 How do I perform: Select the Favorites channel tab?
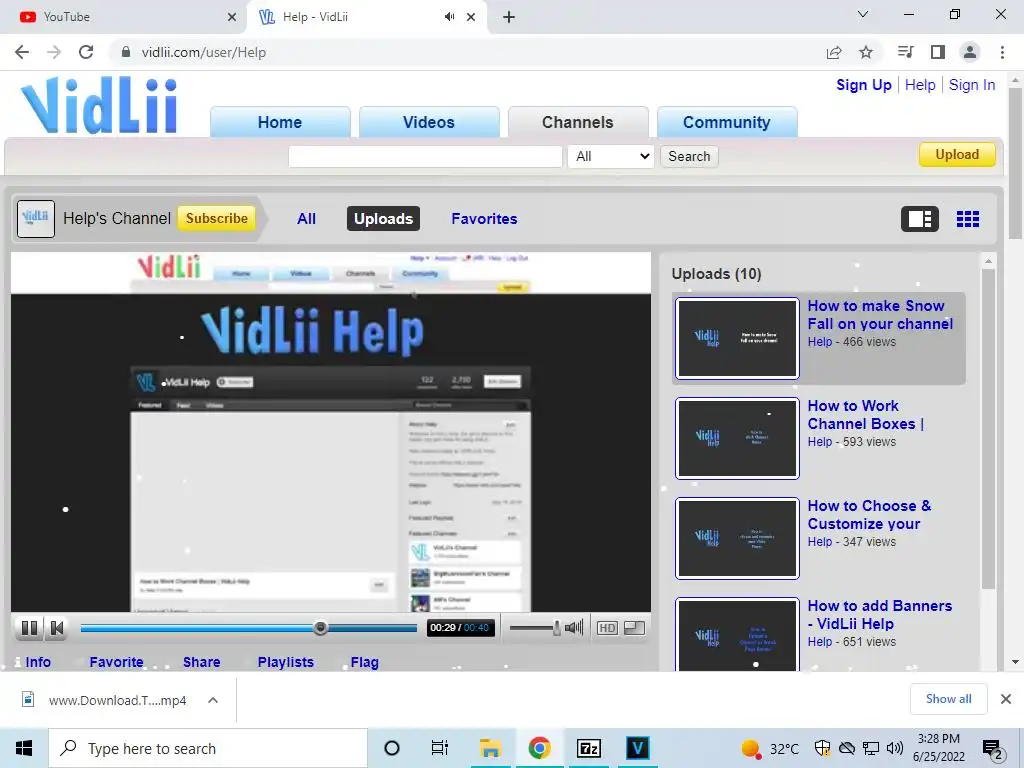click(484, 219)
